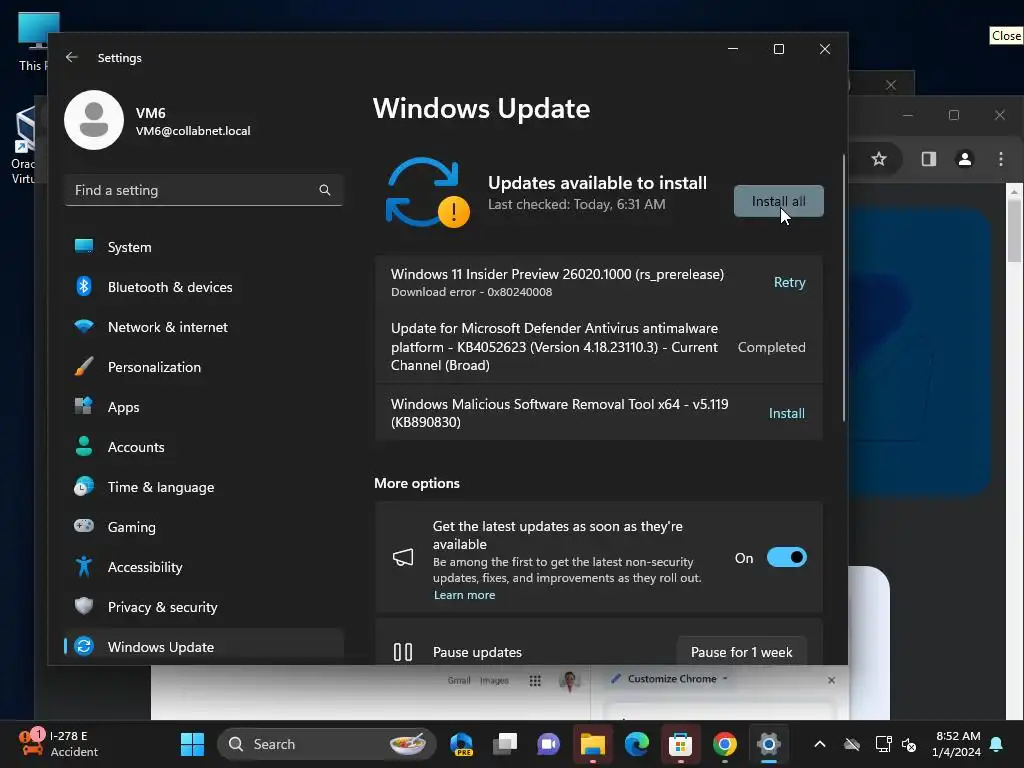1024x768 pixels.
Task: Select Accounts in the sidebar
Action: (x=204, y=447)
